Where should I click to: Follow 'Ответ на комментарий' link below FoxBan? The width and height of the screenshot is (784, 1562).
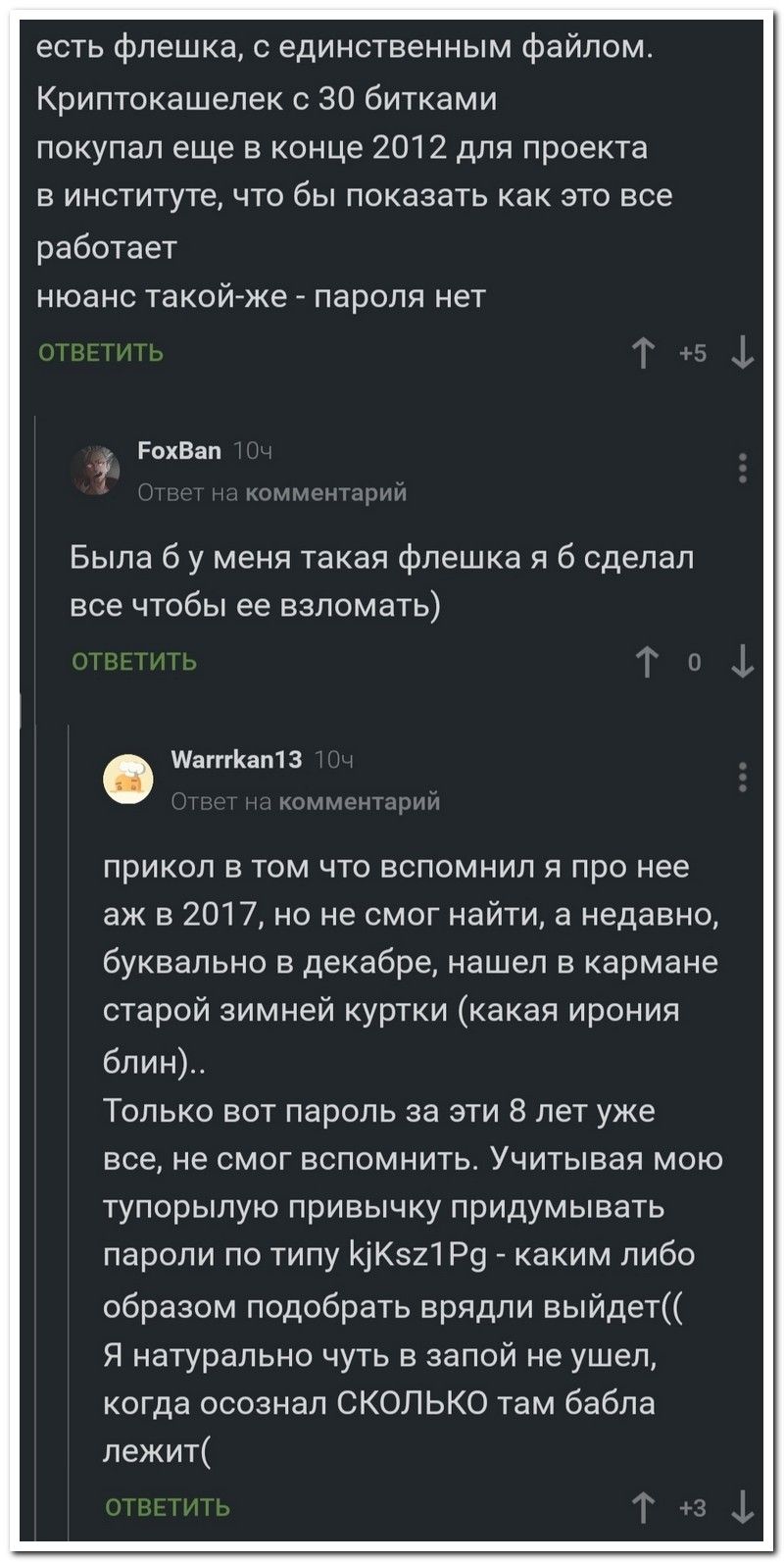[x=273, y=492]
